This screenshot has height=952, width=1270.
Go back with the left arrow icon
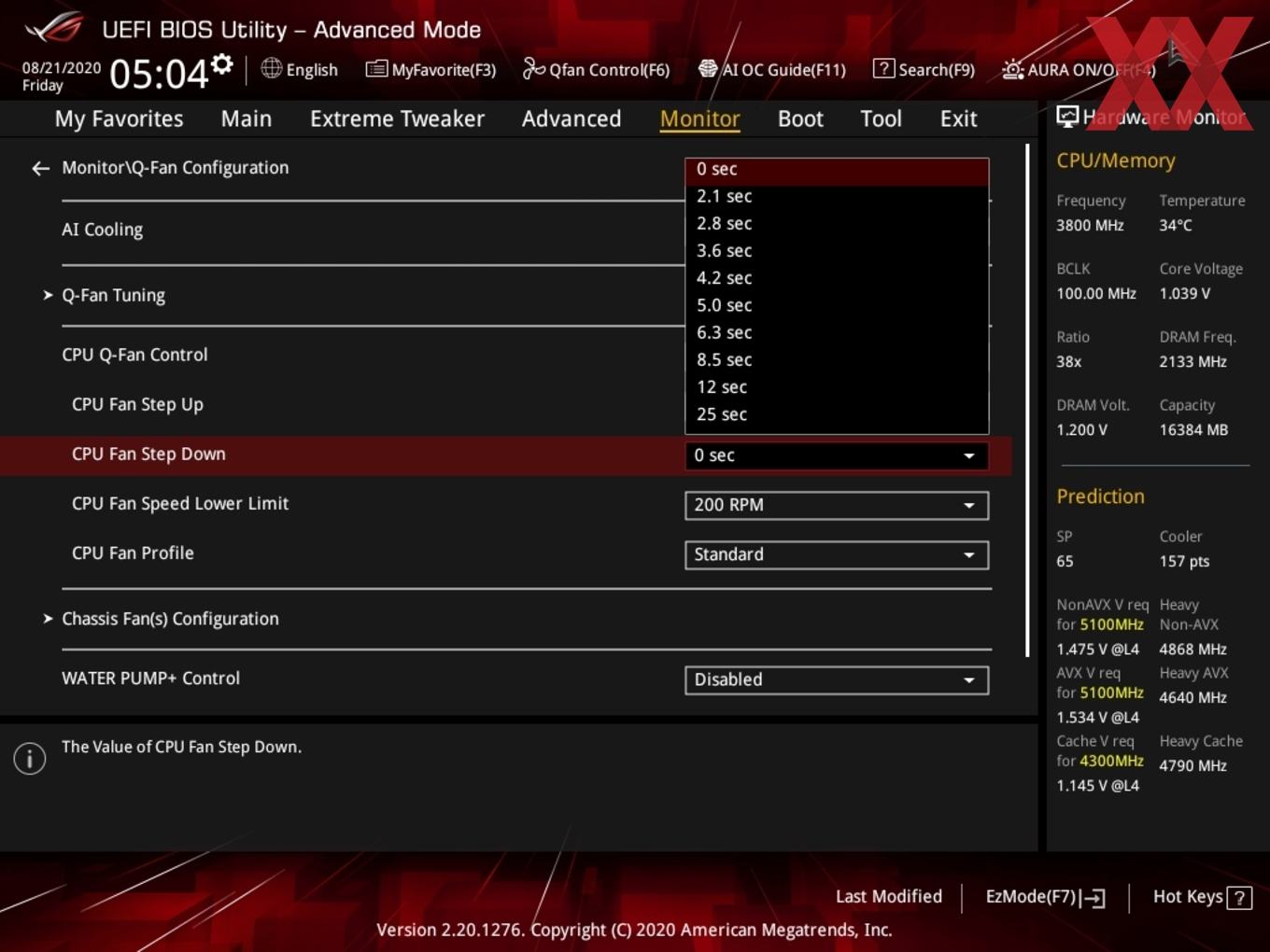[40, 168]
